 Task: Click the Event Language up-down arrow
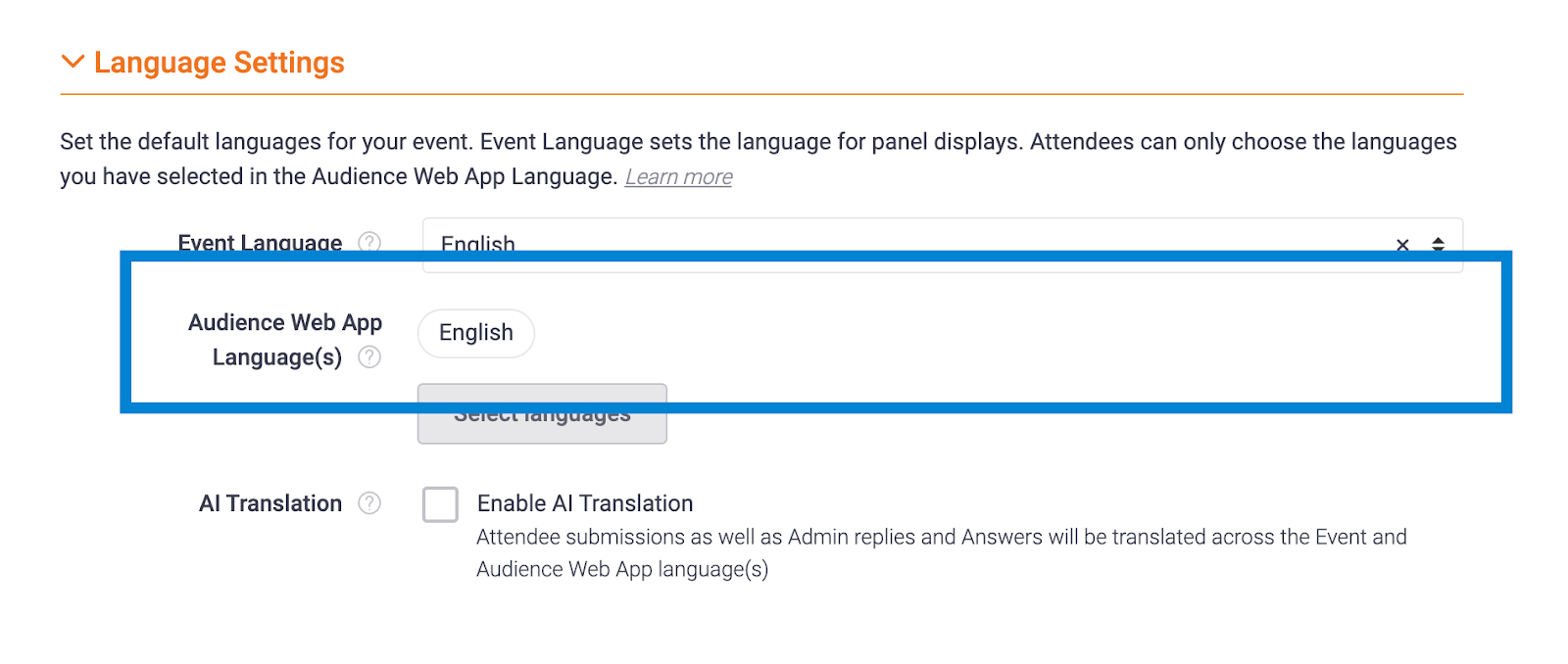tap(1438, 244)
